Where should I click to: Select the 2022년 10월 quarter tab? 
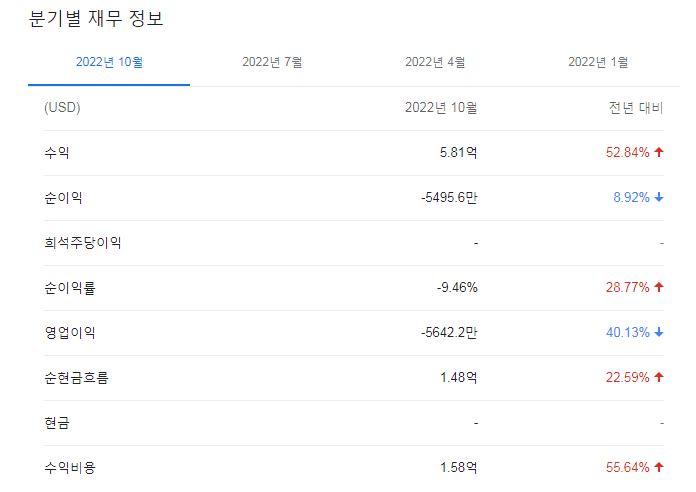109,62
